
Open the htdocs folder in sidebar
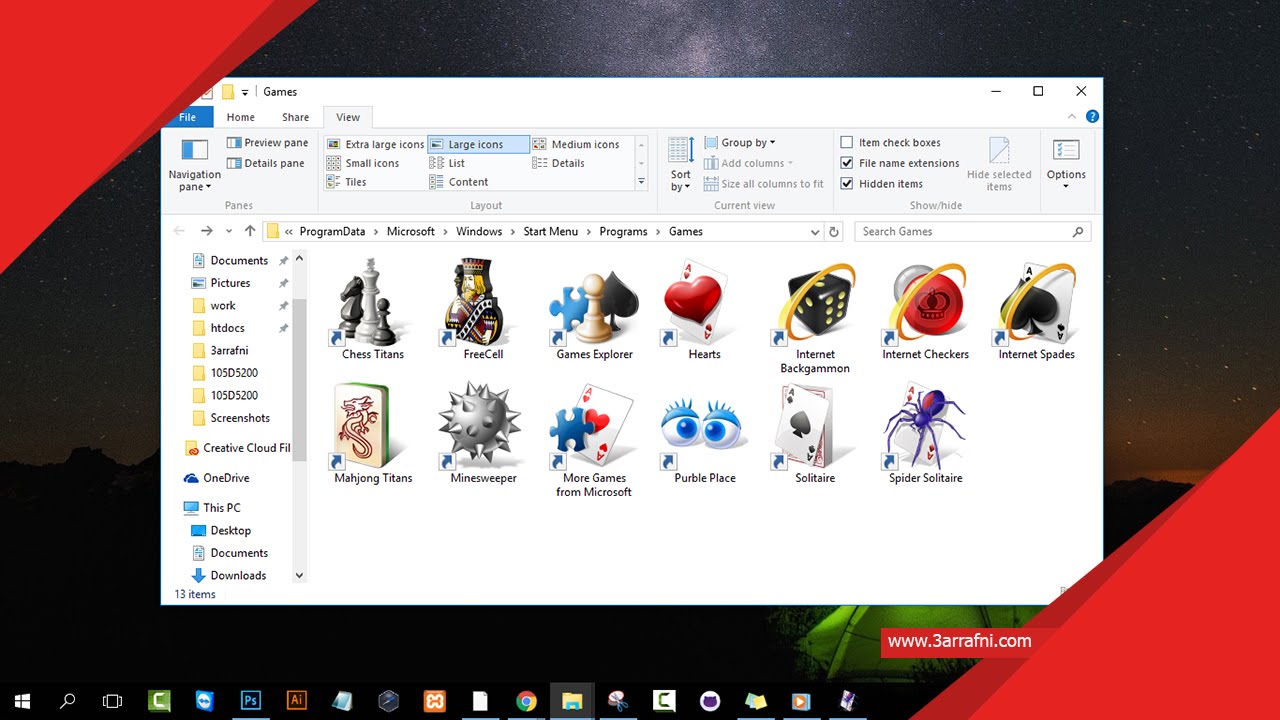(x=227, y=328)
